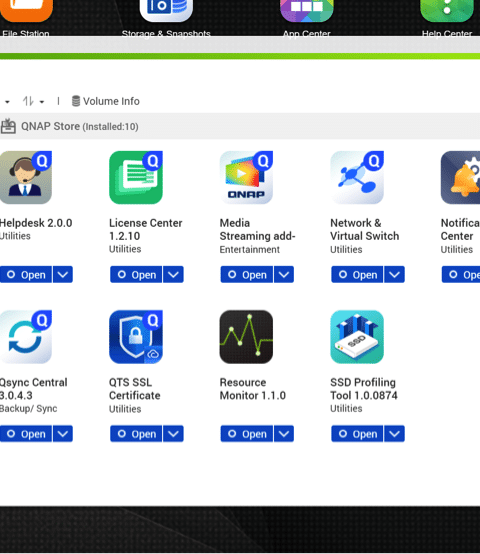Click Network & Virtual Switch title

pos(365,230)
